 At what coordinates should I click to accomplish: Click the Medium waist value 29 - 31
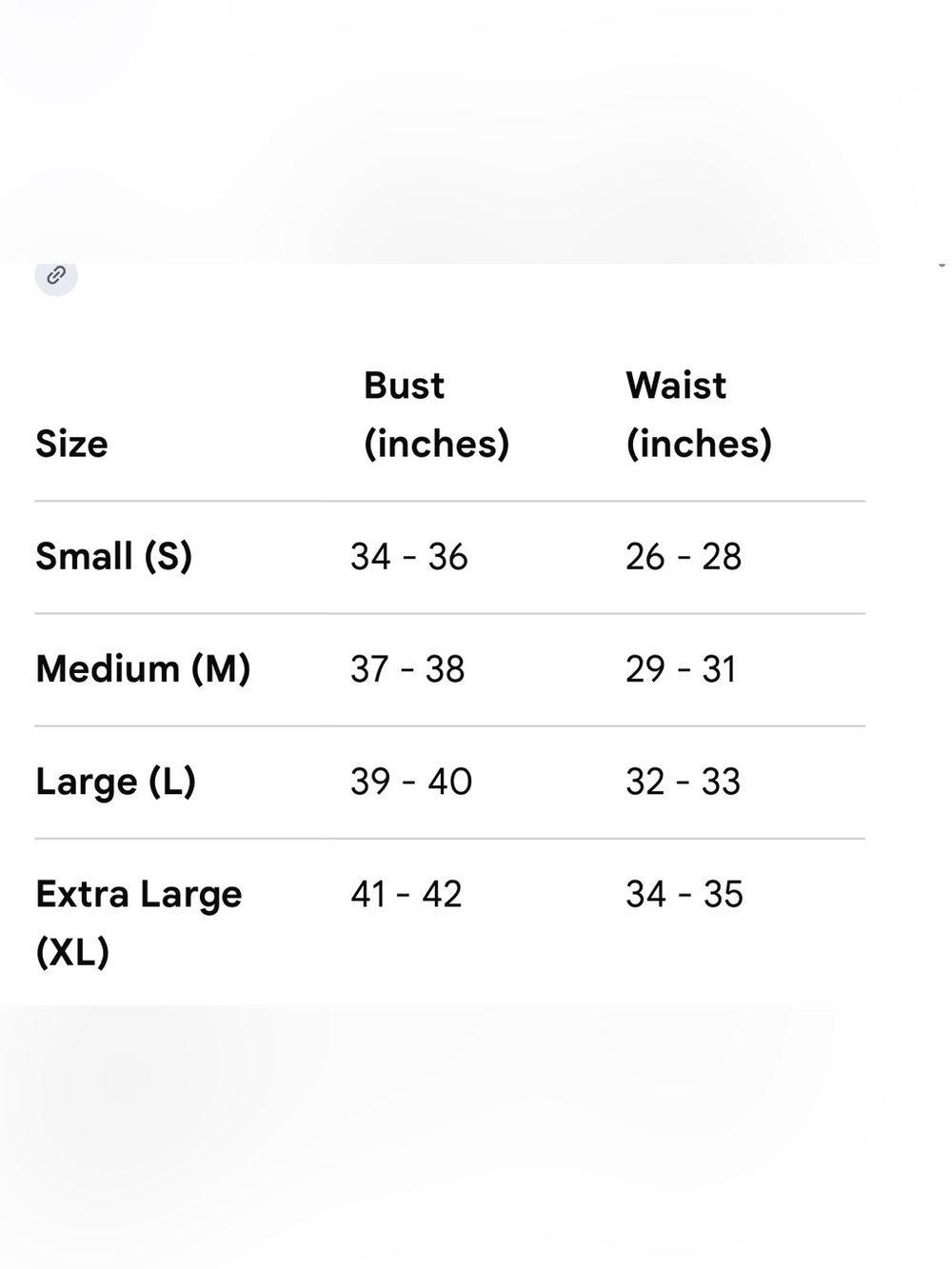coord(681,669)
